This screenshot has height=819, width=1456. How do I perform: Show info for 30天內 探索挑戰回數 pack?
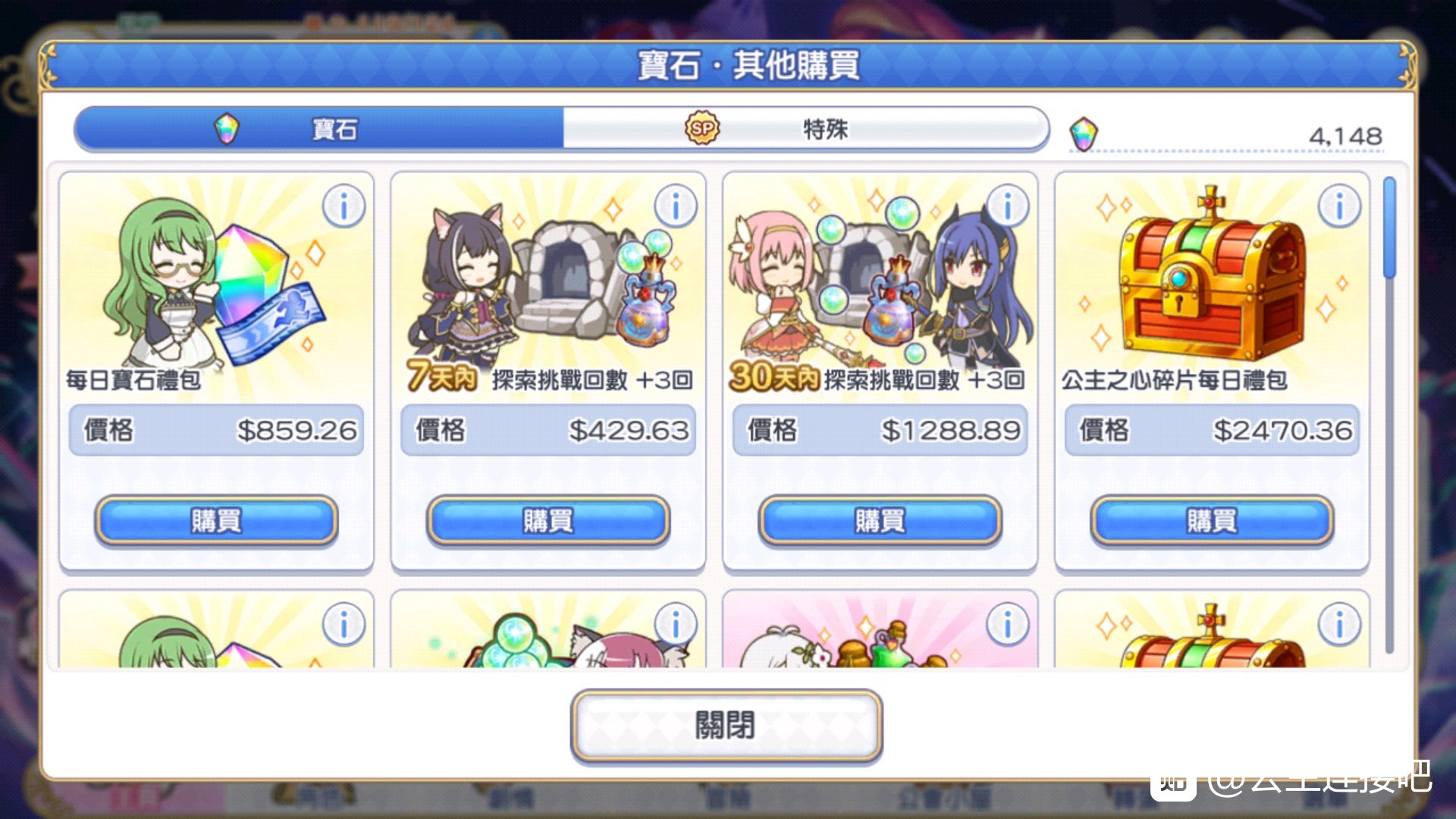pyautogui.click(x=1008, y=206)
